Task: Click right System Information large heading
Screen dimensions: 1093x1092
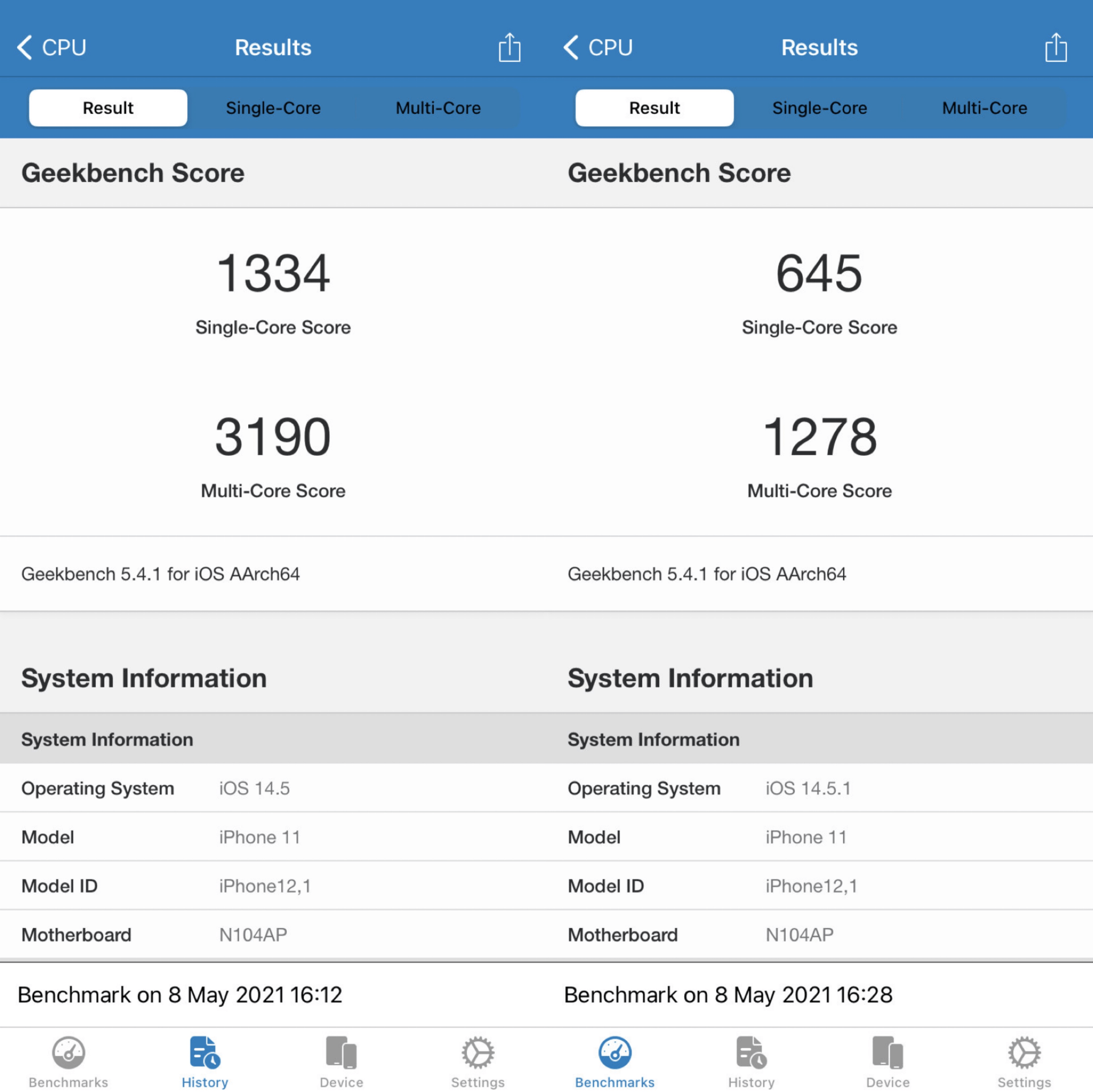Action: tap(691, 678)
